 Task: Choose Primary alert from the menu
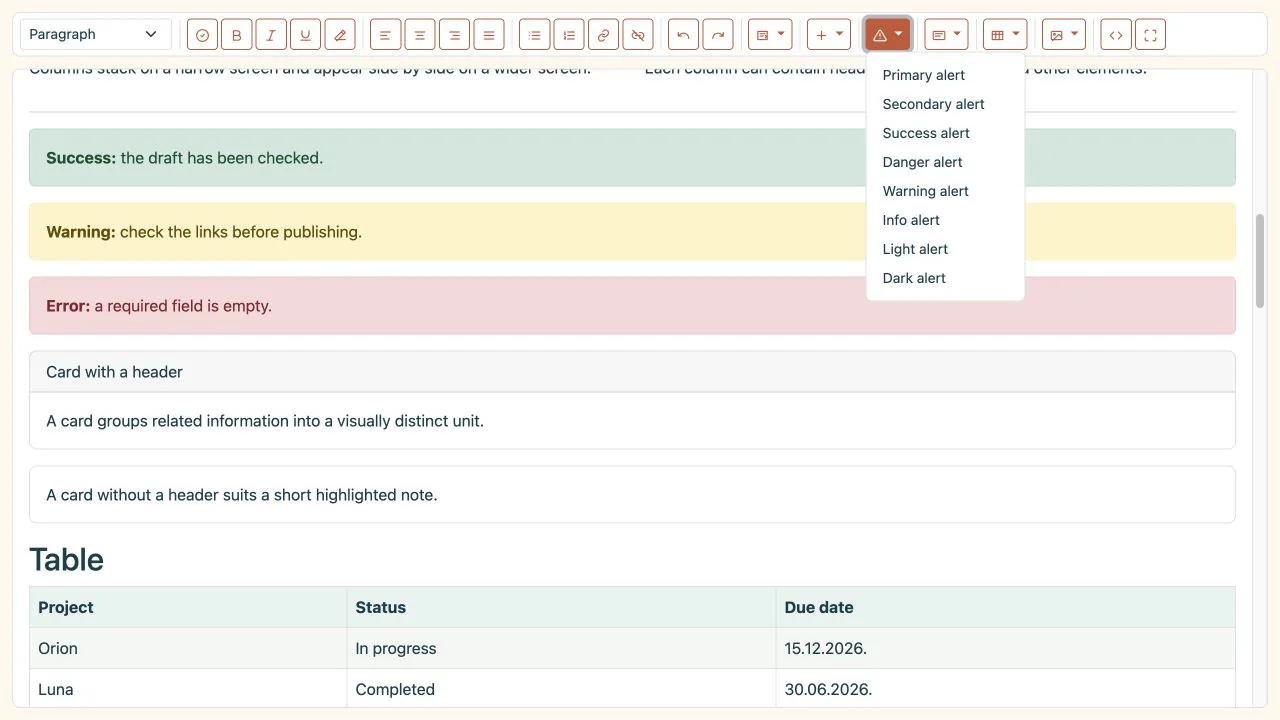tap(945, 75)
